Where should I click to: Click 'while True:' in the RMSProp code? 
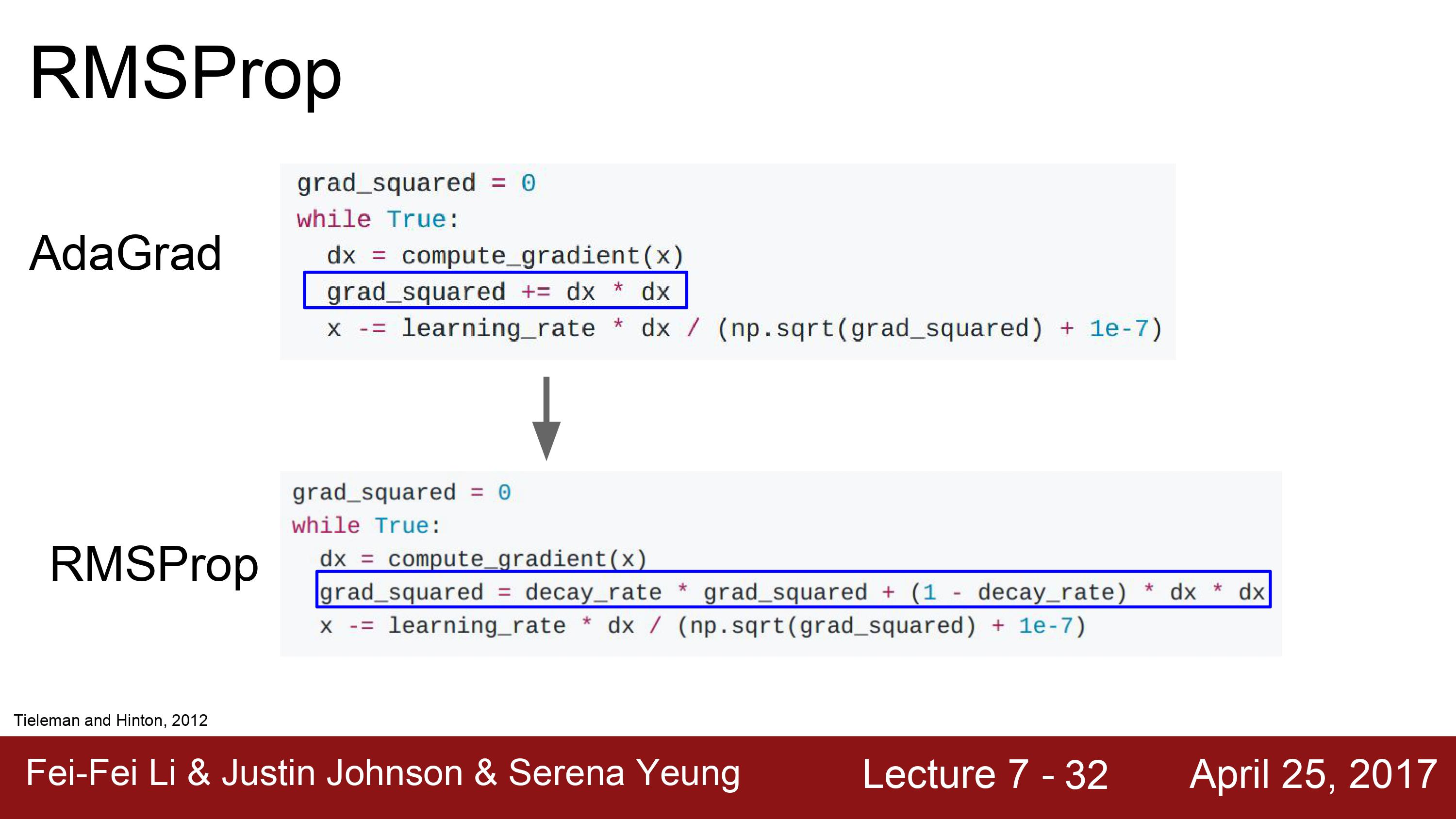[365, 525]
